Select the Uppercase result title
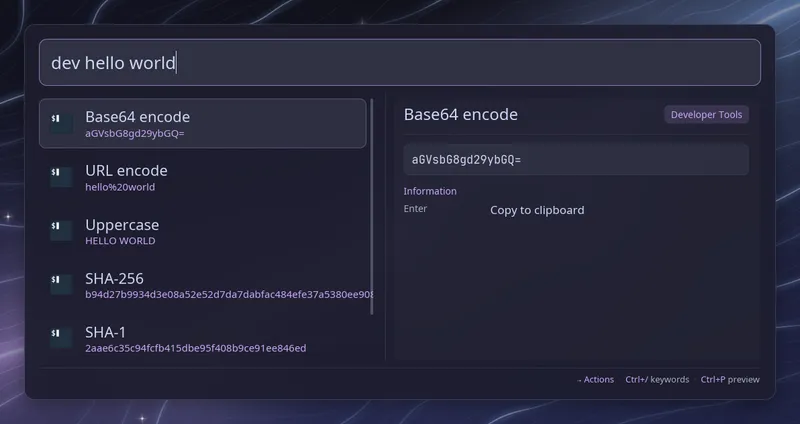800x424 pixels. click(x=122, y=225)
